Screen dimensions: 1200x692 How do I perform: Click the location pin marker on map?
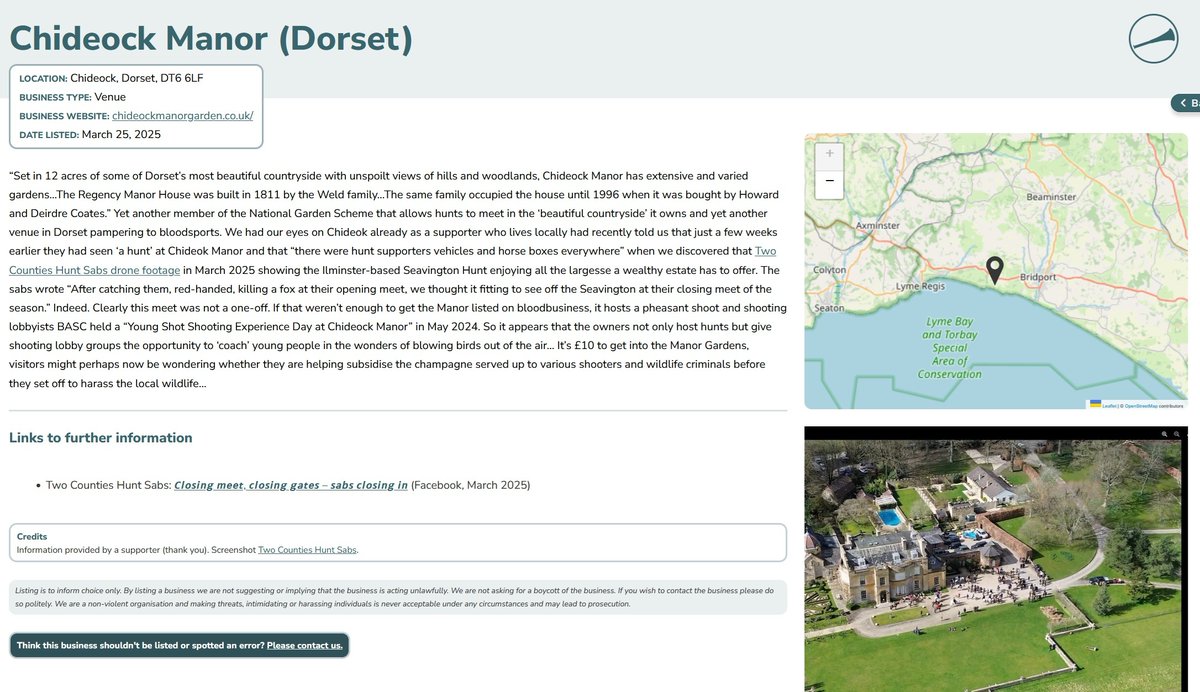pos(994,270)
